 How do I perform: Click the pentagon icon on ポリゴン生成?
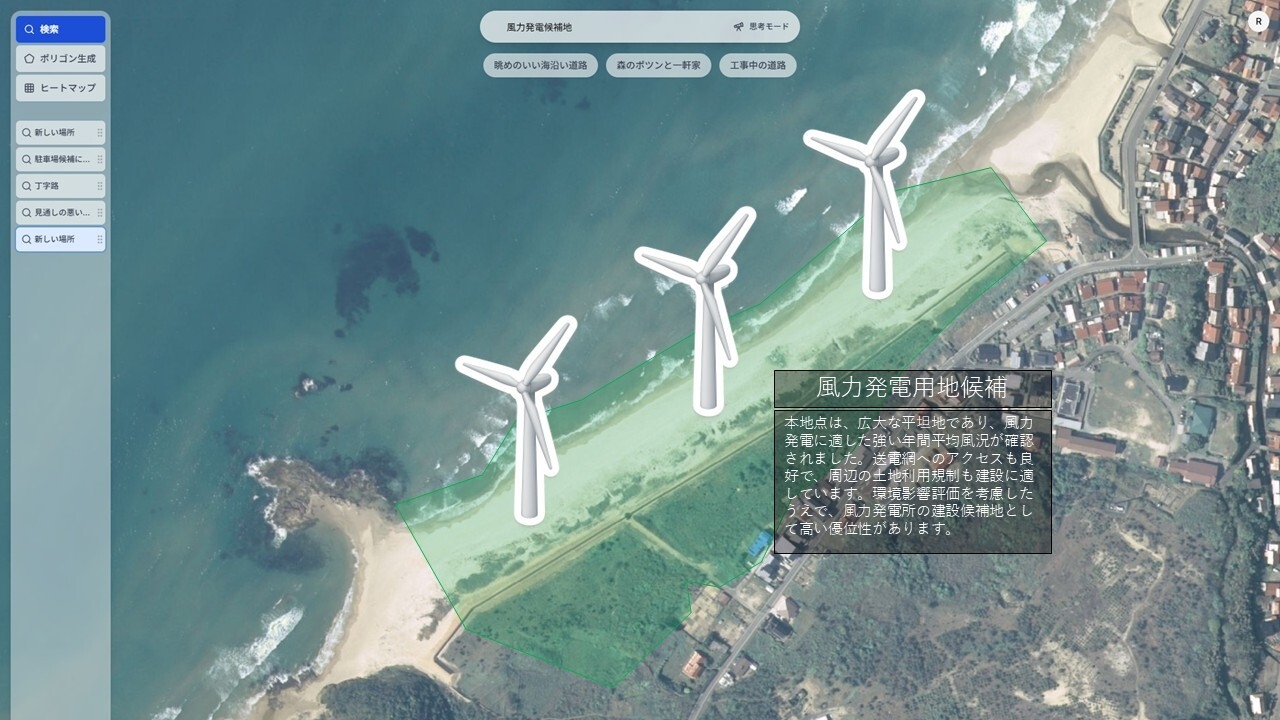pos(30,57)
